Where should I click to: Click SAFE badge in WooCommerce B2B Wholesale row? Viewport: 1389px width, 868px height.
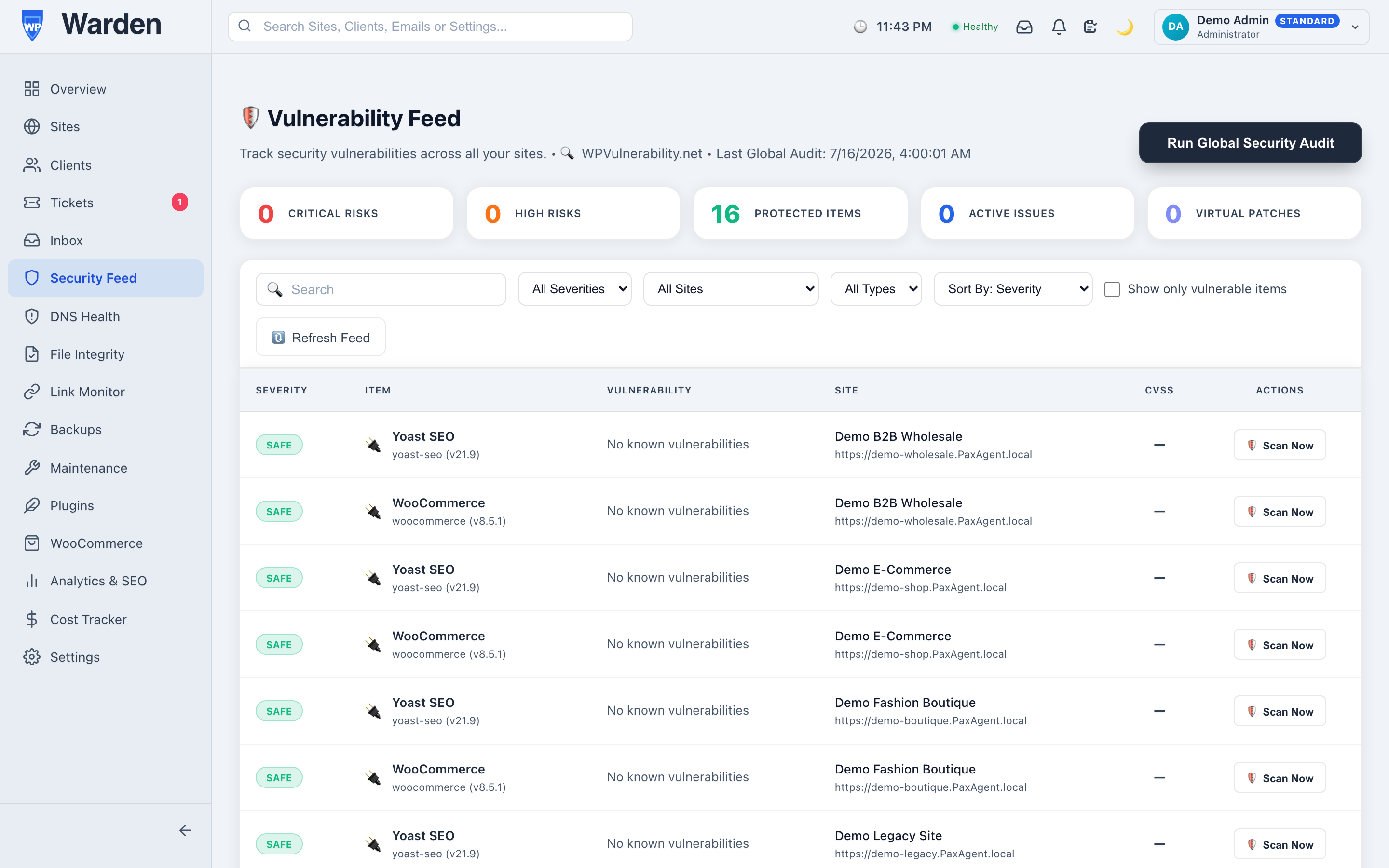pyautogui.click(x=279, y=512)
